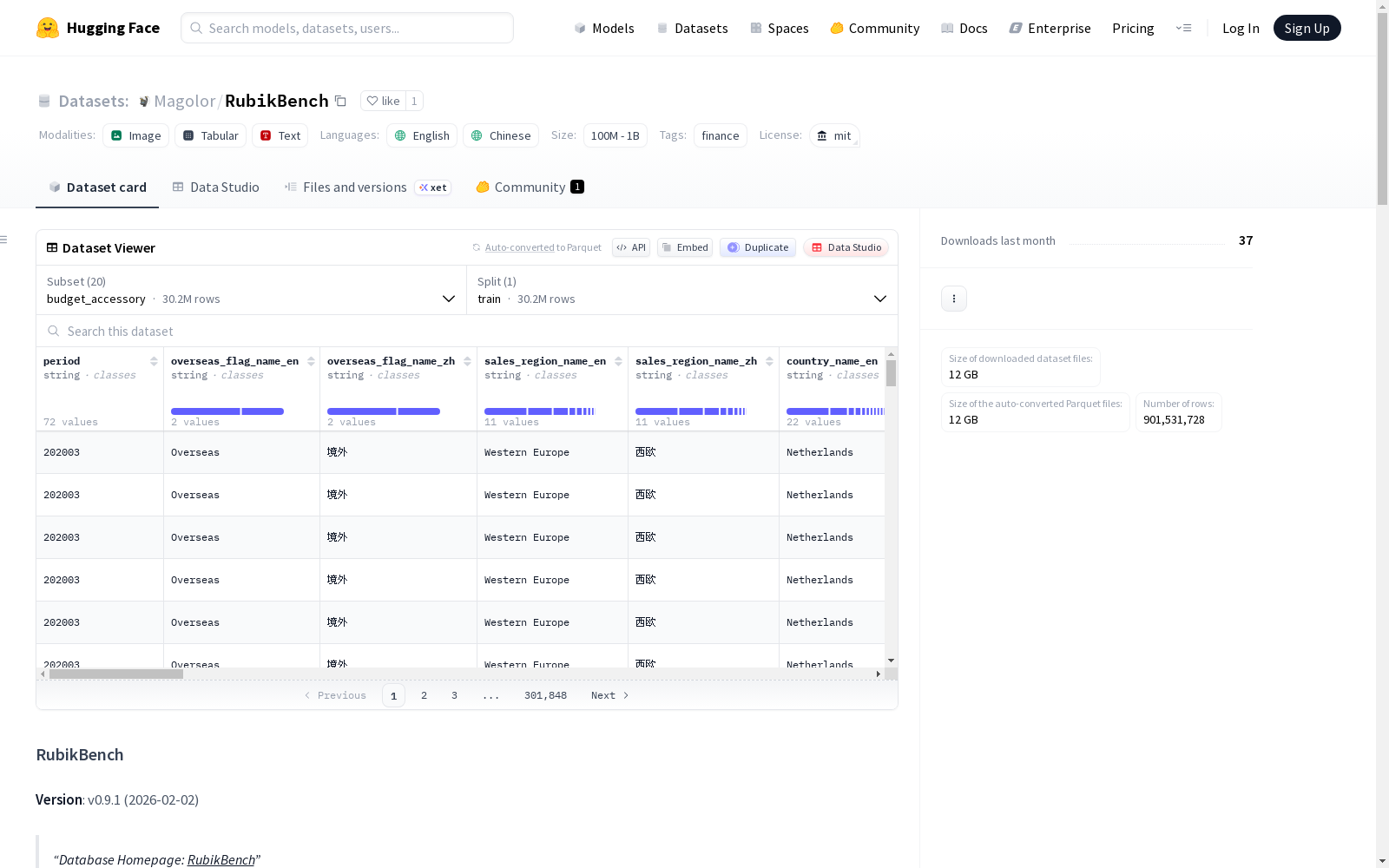1389x868 pixels.
Task: Click the like heart button
Action: (383, 101)
